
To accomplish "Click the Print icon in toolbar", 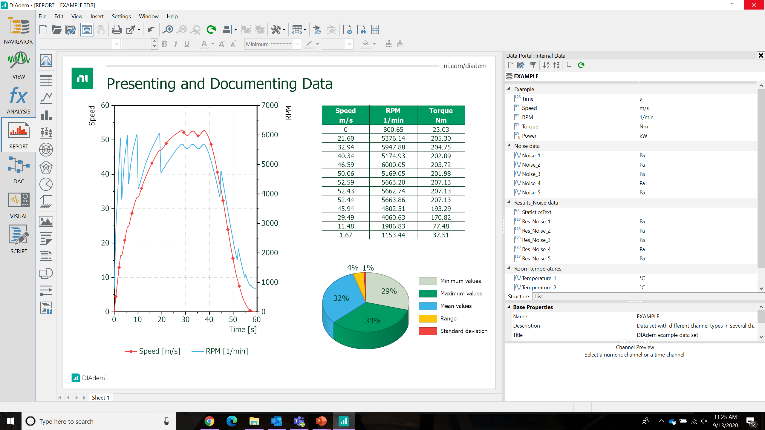I will [116, 31].
